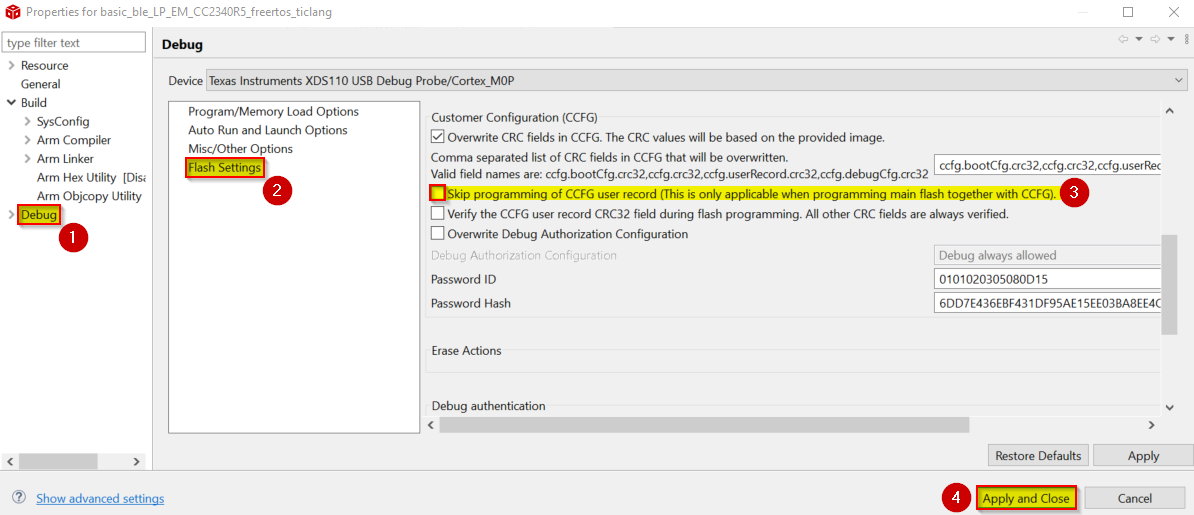The height and width of the screenshot is (515, 1194).
Task: Click Restore Defaults button
Action: pyautogui.click(x=1038, y=456)
